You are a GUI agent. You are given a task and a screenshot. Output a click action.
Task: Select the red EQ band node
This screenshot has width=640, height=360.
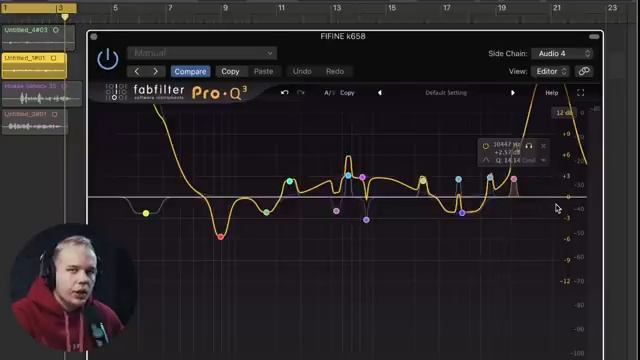[x=220, y=237]
